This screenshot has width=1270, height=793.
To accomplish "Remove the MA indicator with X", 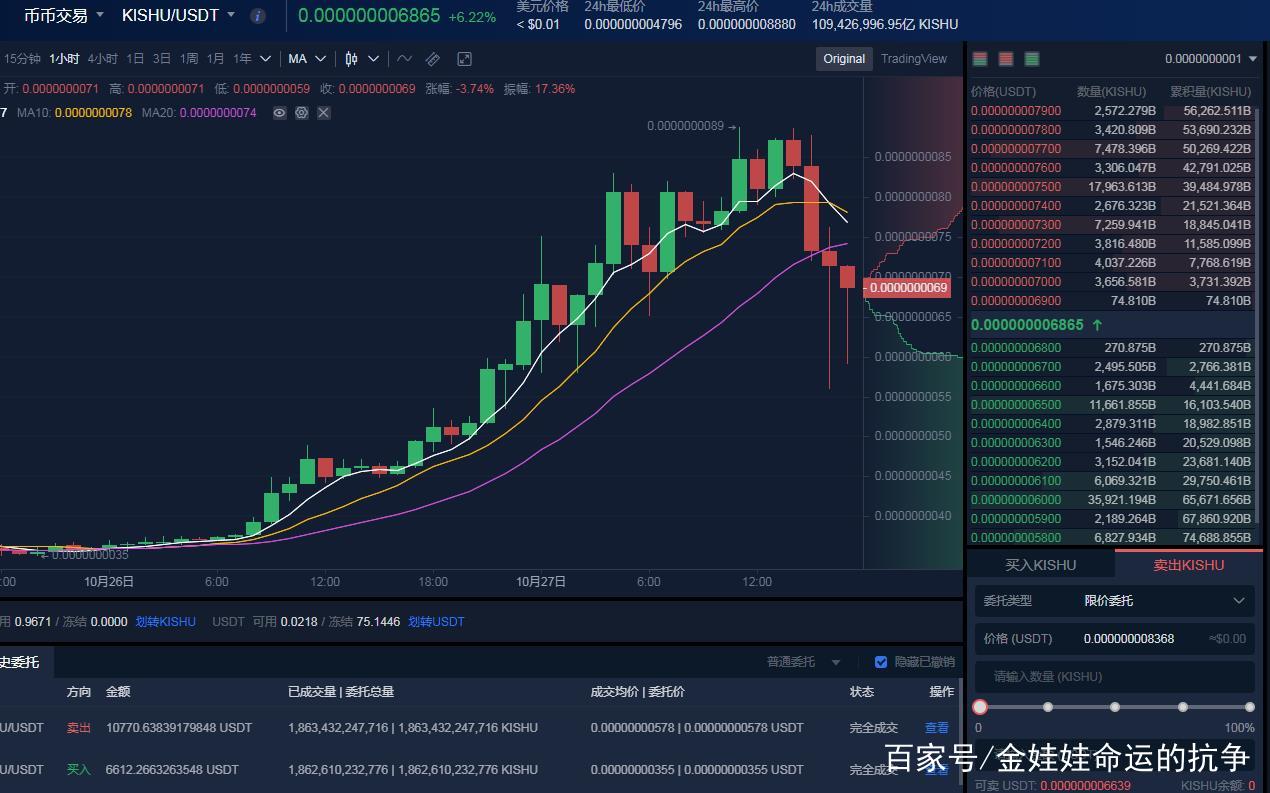I will click(323, 113).
